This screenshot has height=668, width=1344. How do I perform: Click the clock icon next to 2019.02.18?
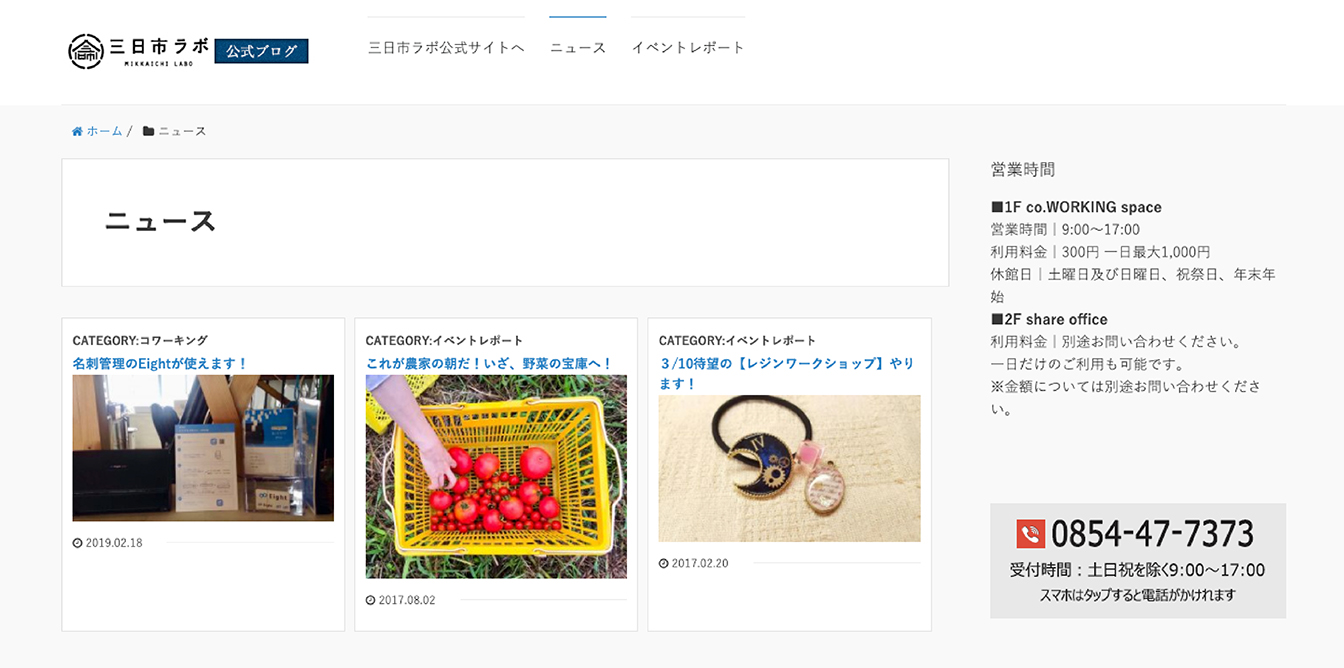click(x=77, y=543)
